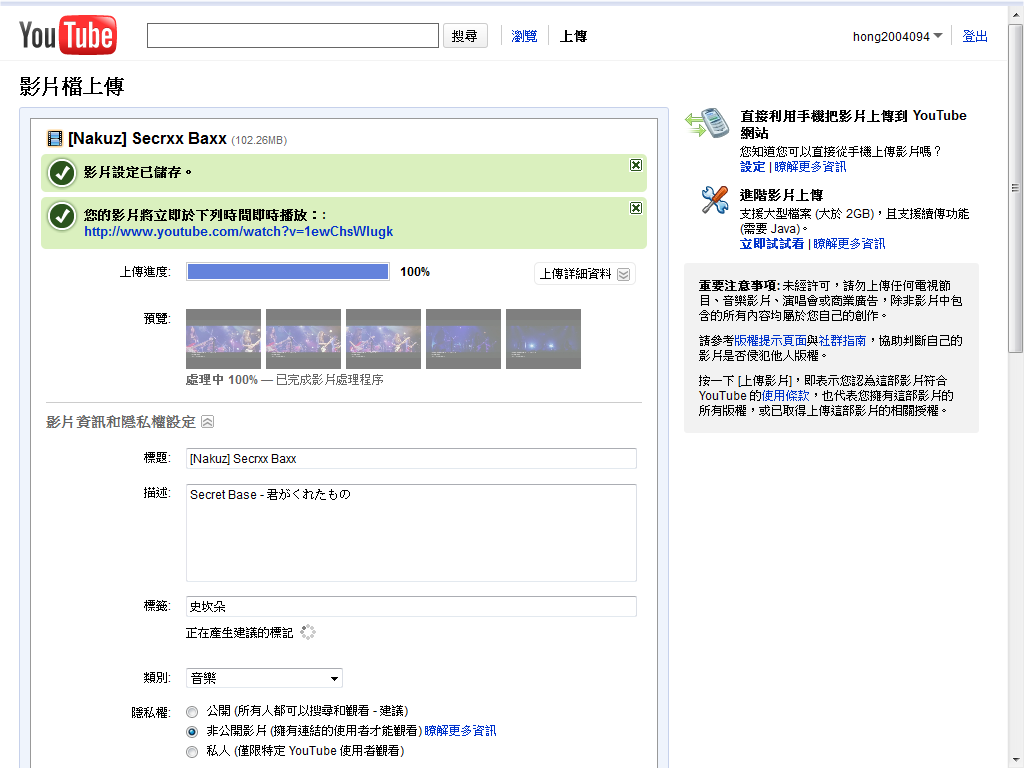Open the 類別 category dropdown
The height and width of the screenshot is (768, 1024).
pos(264,678)
